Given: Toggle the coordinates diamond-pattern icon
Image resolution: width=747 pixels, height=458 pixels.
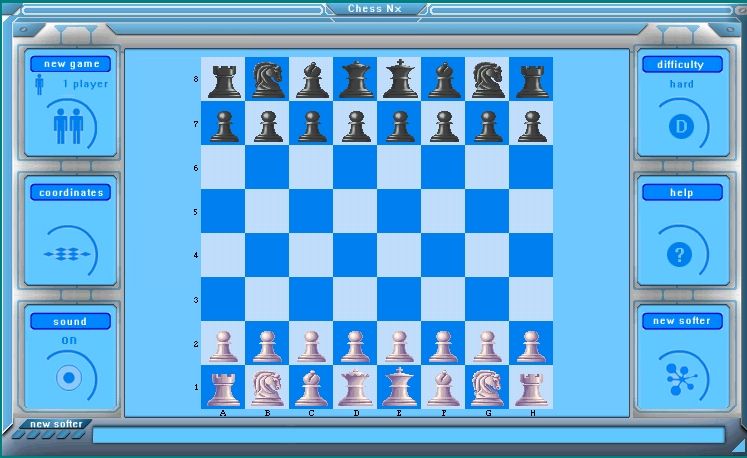Looking at the screenshot, I should click(67, 254).
